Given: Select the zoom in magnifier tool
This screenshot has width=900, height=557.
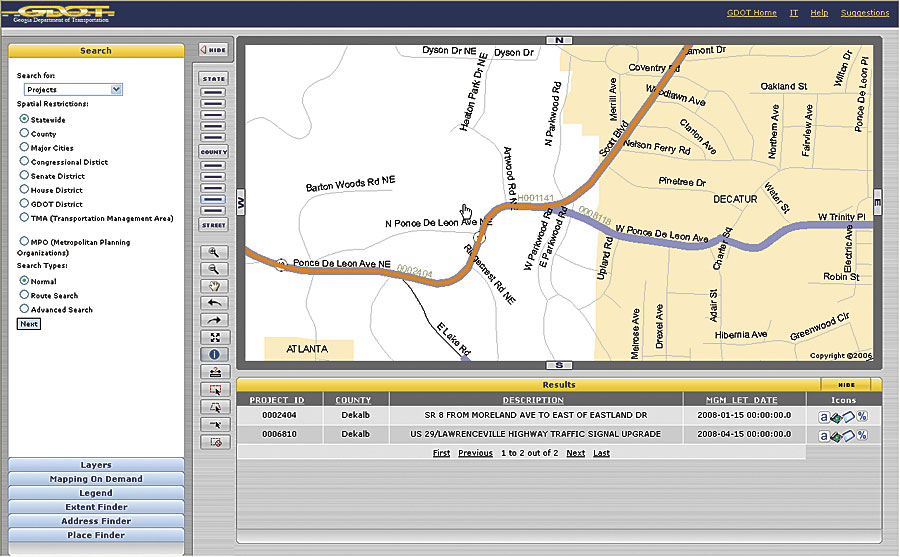Looking at the screenshot, I should (214, 252).
